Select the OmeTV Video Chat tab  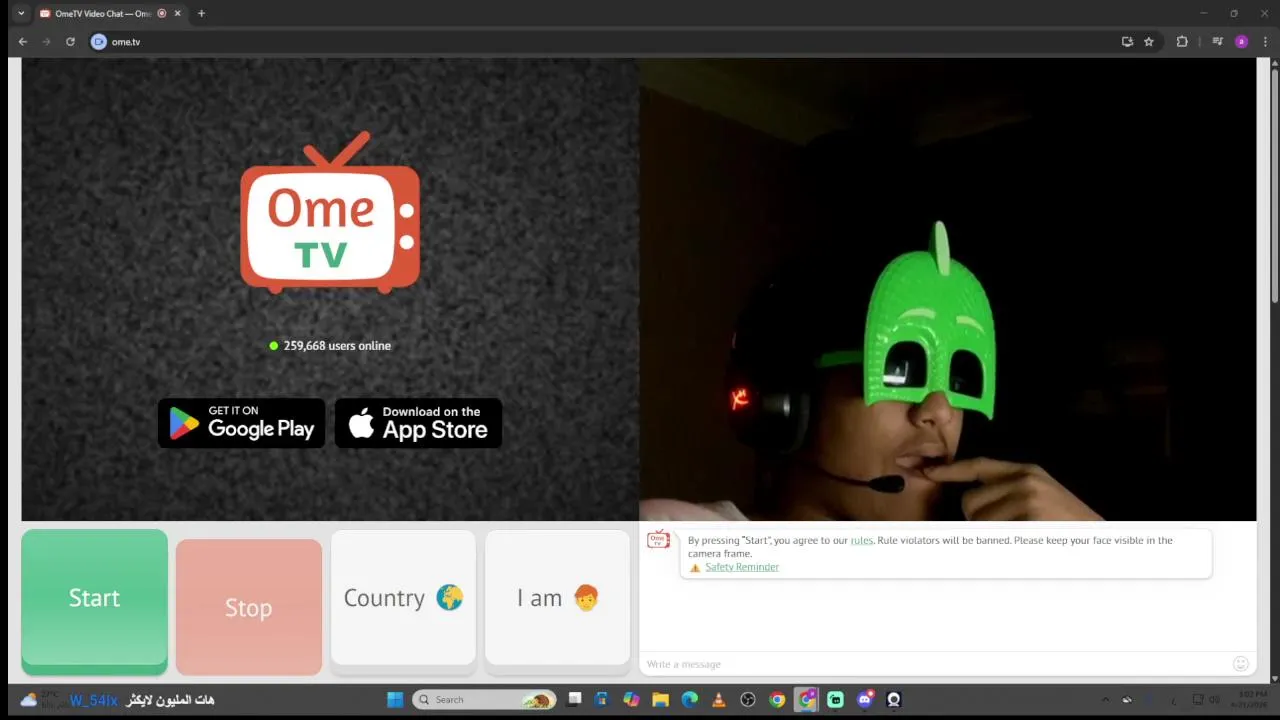[110, 14]
